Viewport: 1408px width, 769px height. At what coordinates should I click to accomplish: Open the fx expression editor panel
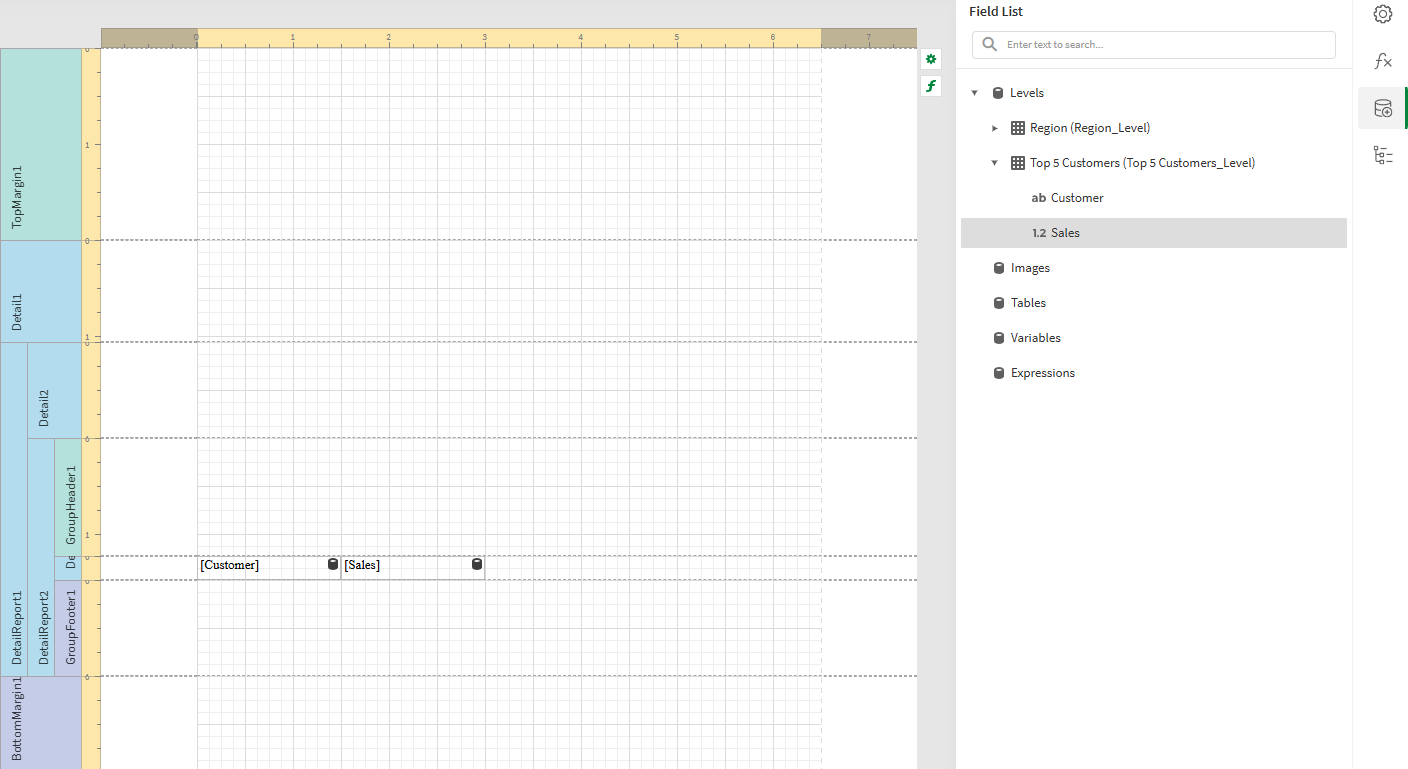[1383, 61]
